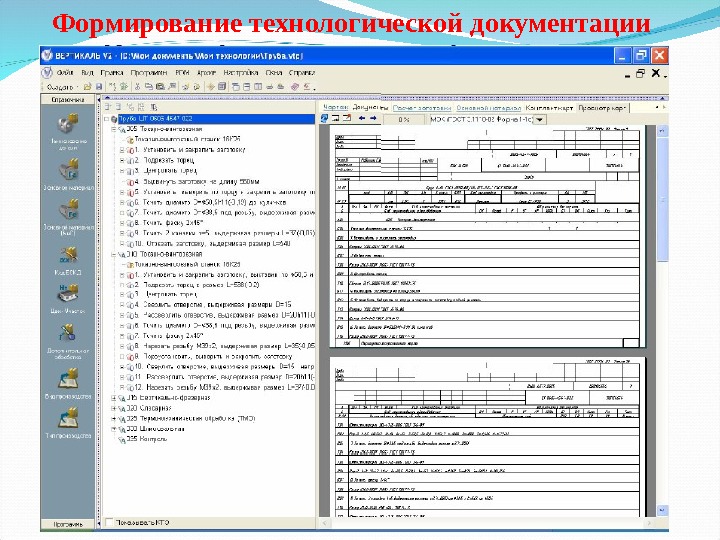Click the first route card page preview
This screenshot has width=720, height=540.
487,236
